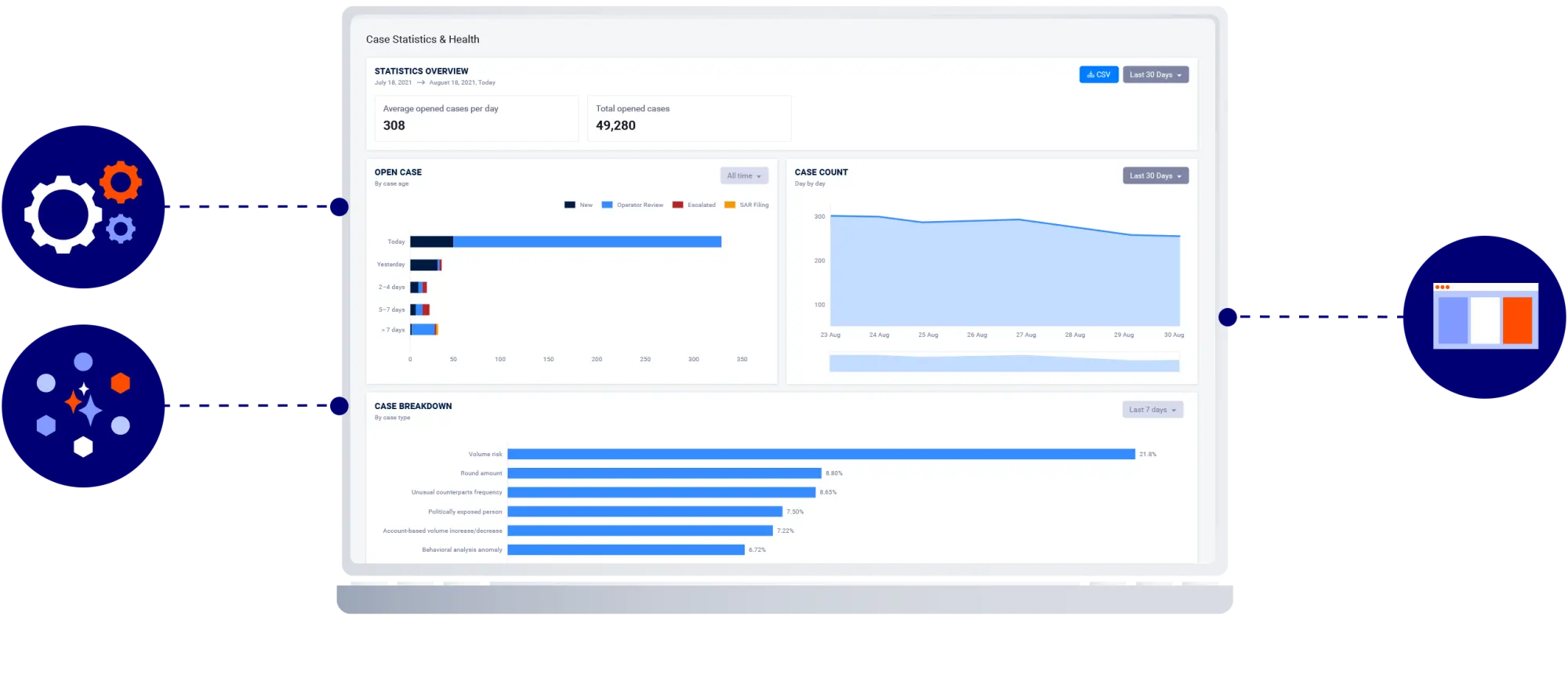
Task: Toggle the Operator Review legend item
Action: click(633, 205)
